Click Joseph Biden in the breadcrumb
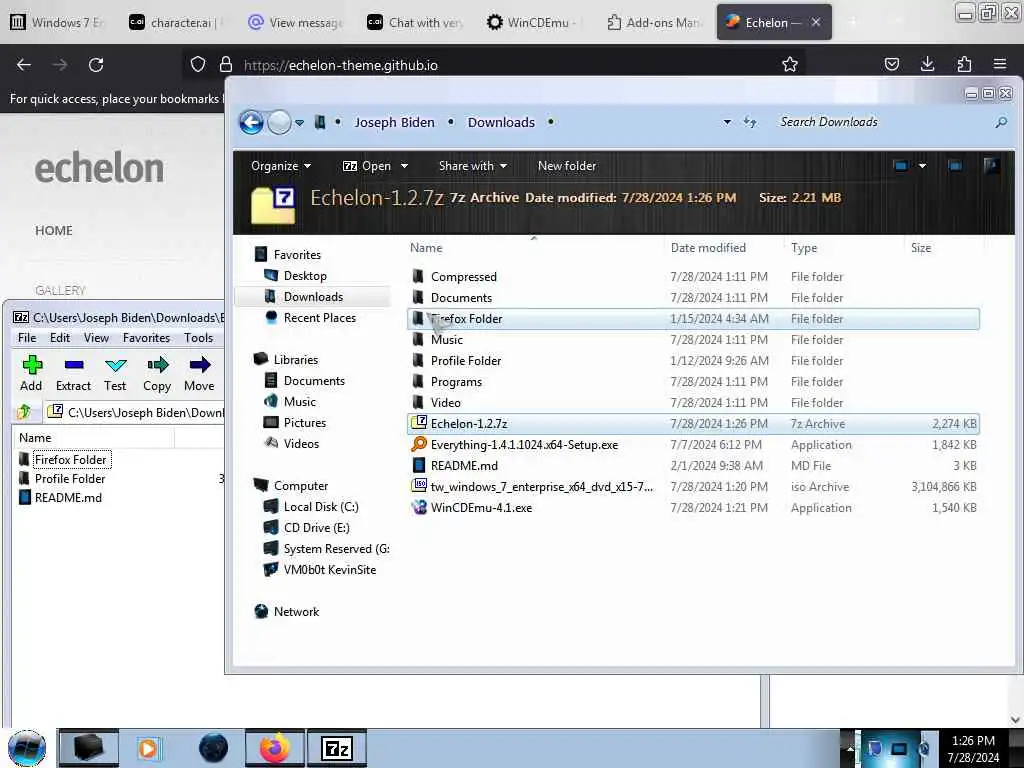 pos(394,122)
